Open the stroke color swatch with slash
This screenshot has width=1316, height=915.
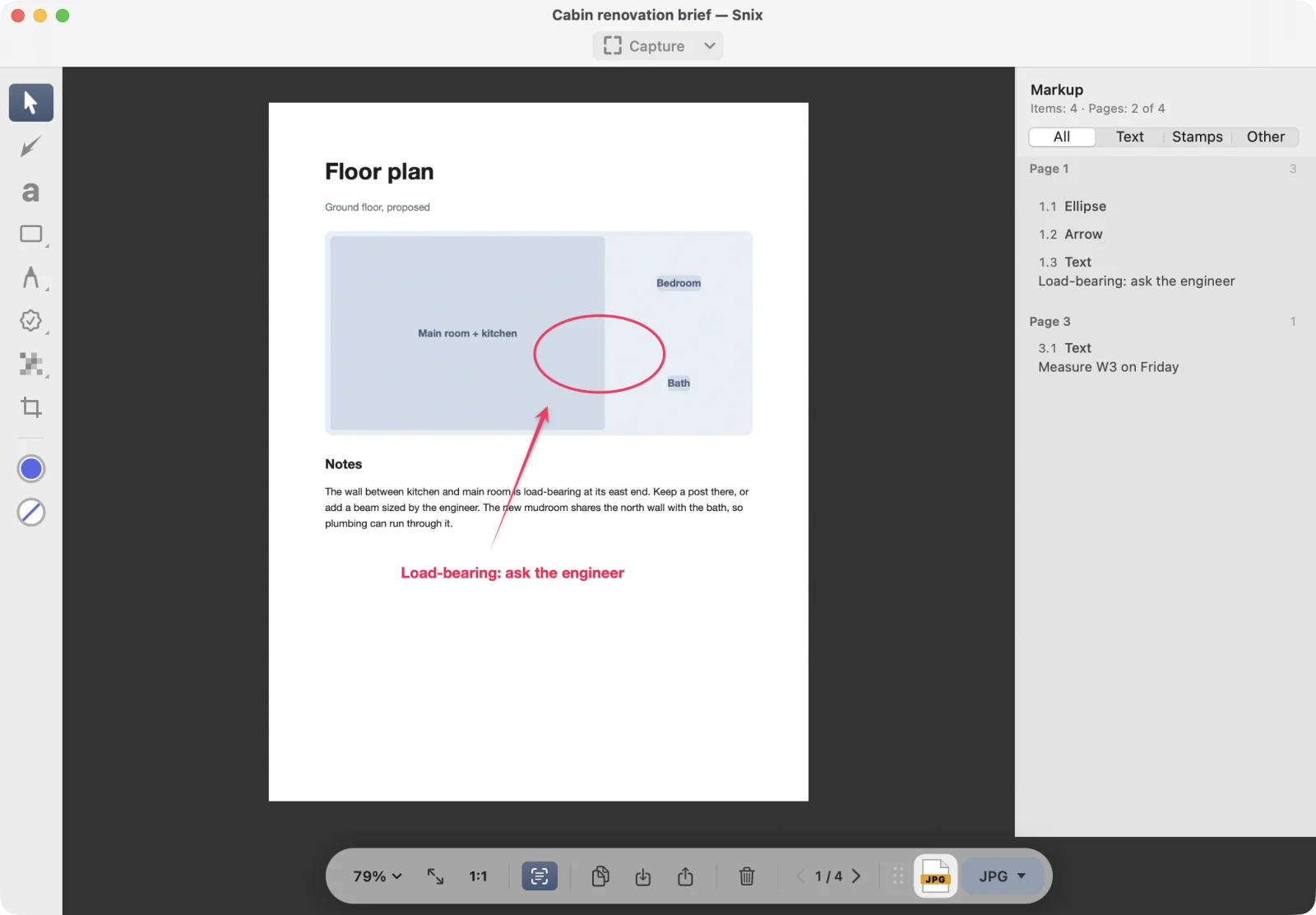point(31,513)
